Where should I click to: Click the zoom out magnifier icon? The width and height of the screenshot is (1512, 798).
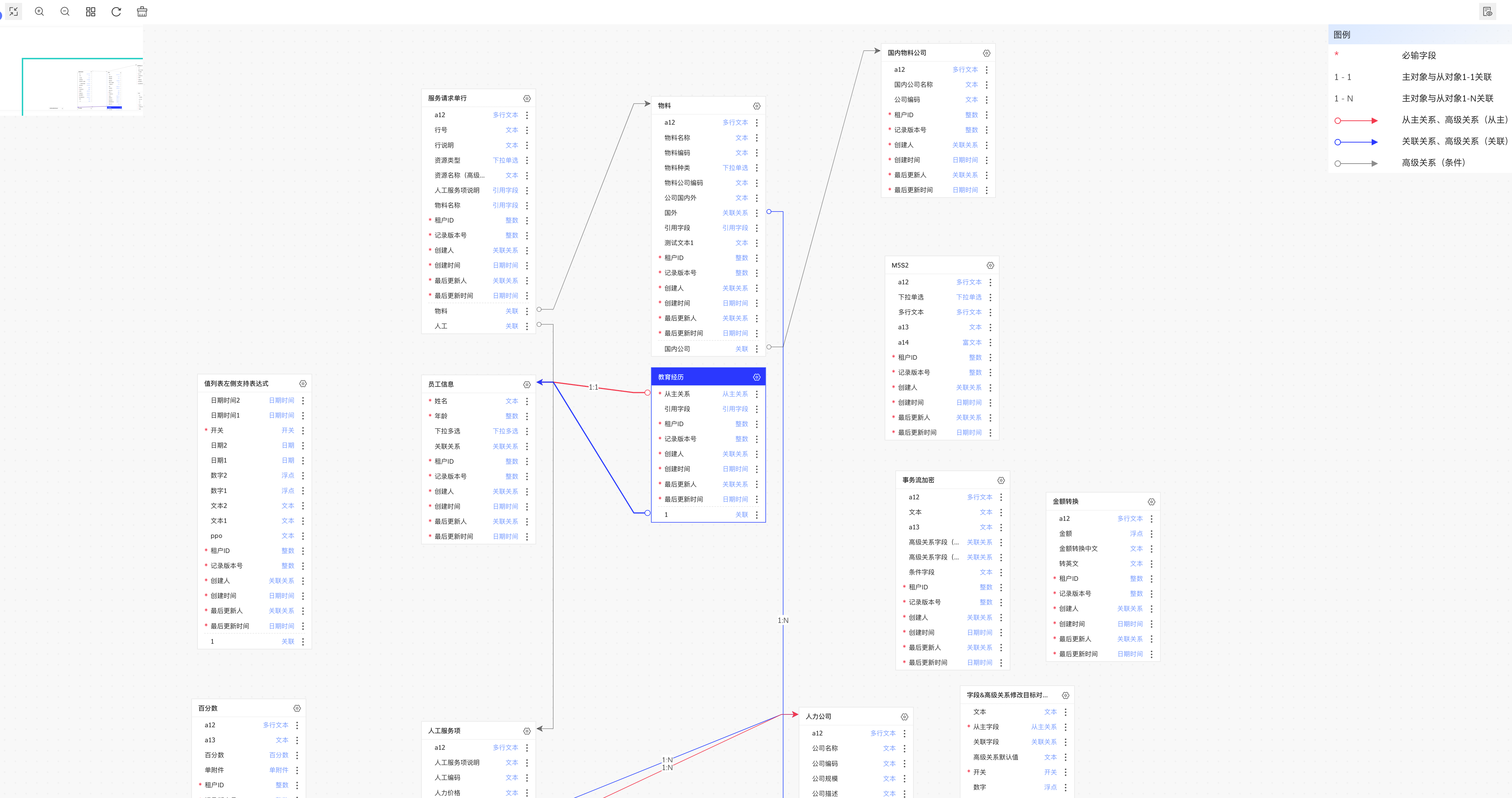tap(65, 12)
